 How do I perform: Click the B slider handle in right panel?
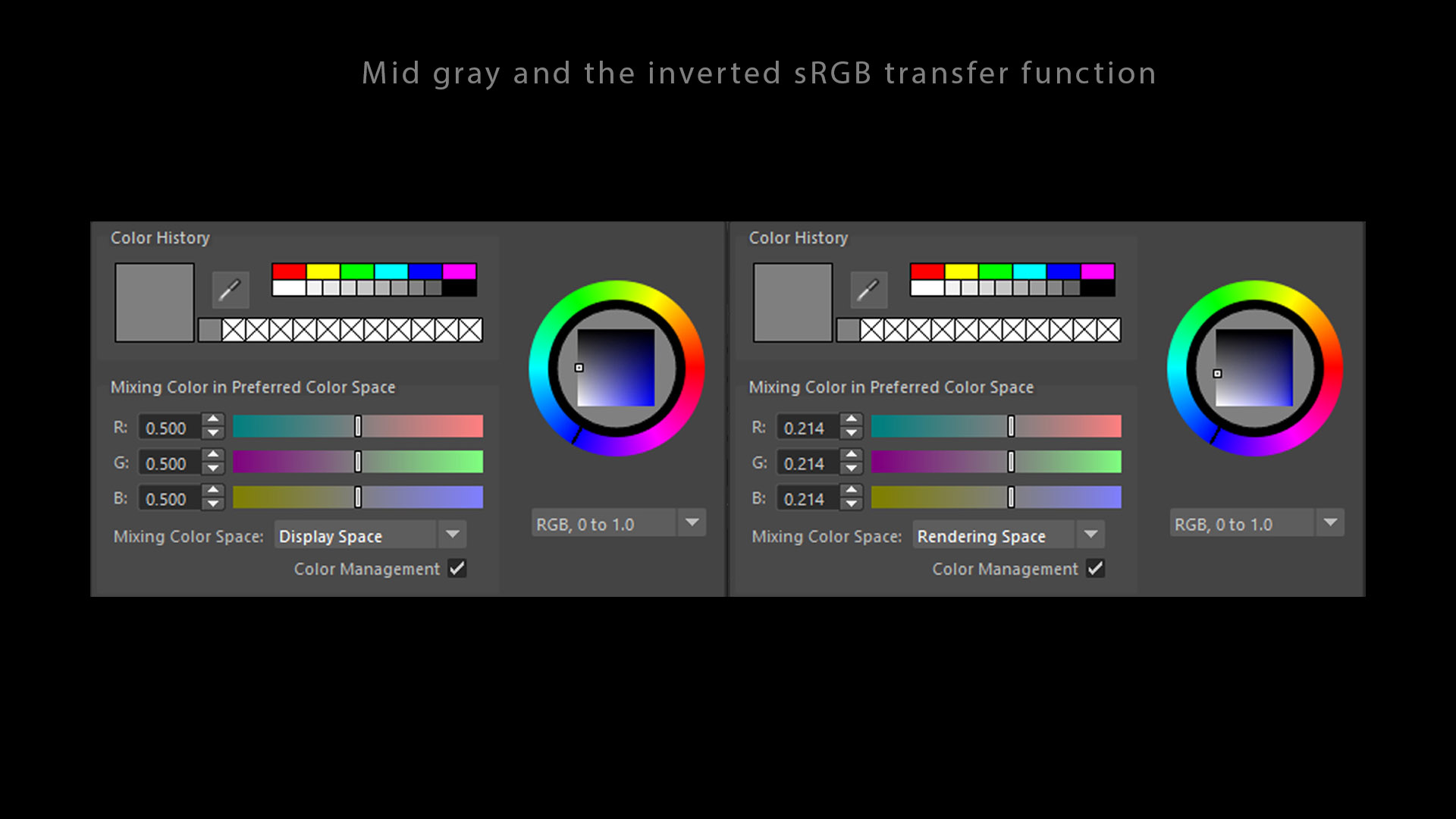(x=1011, y=497)
